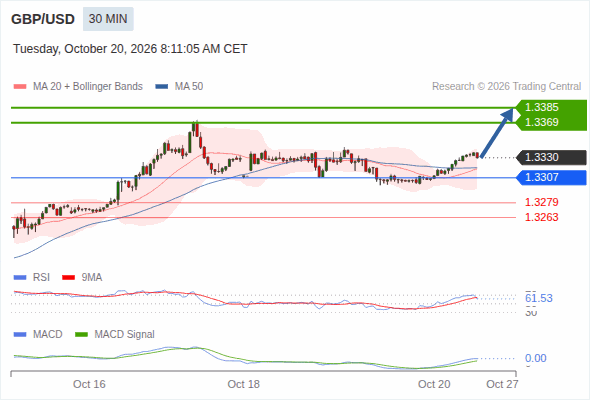The width and height of the screenshot is (590, 400).
Task: Click the MA 20 + Bollinger Bands swatch
Action: click(20, 87)
